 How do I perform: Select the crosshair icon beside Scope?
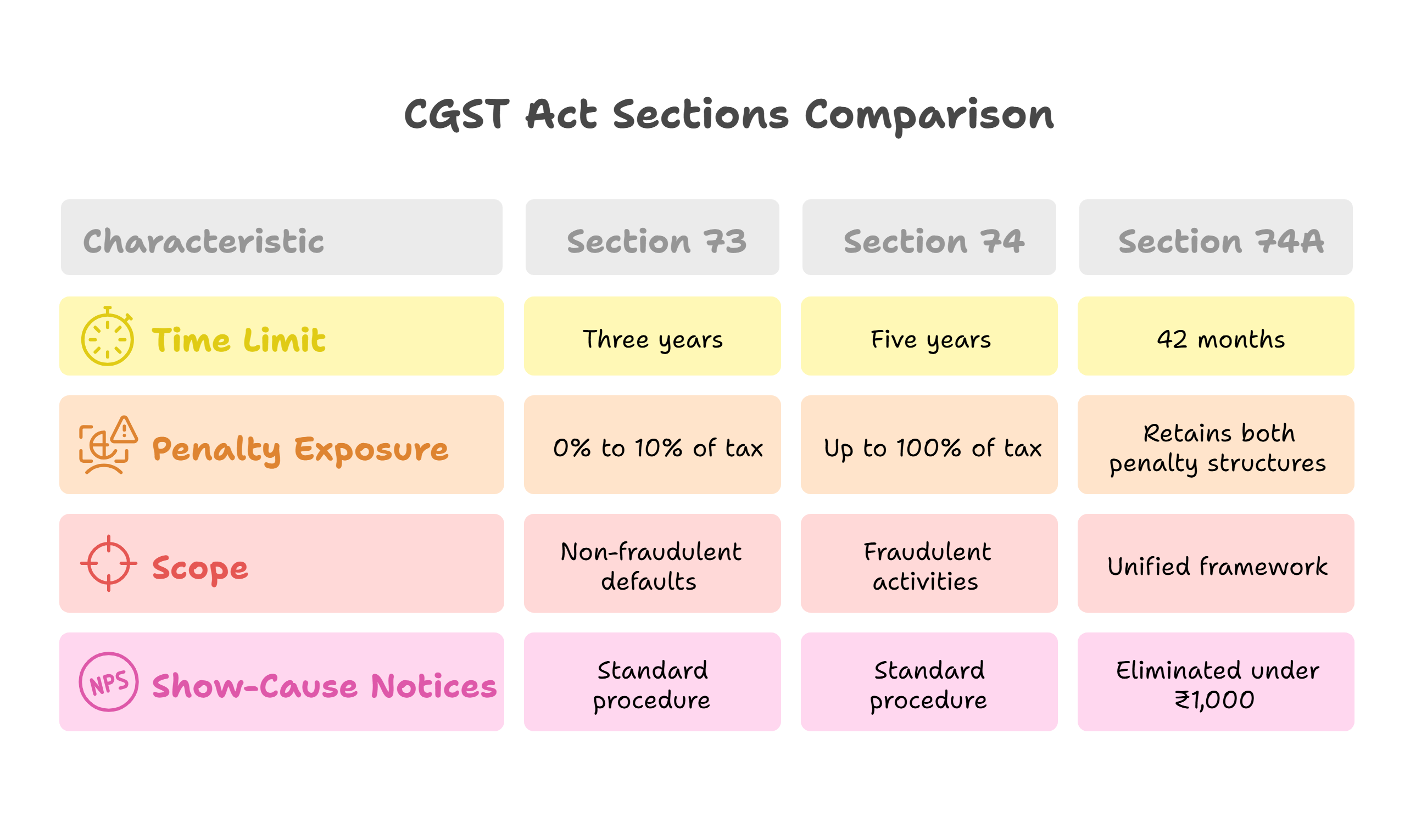point(109,563)
